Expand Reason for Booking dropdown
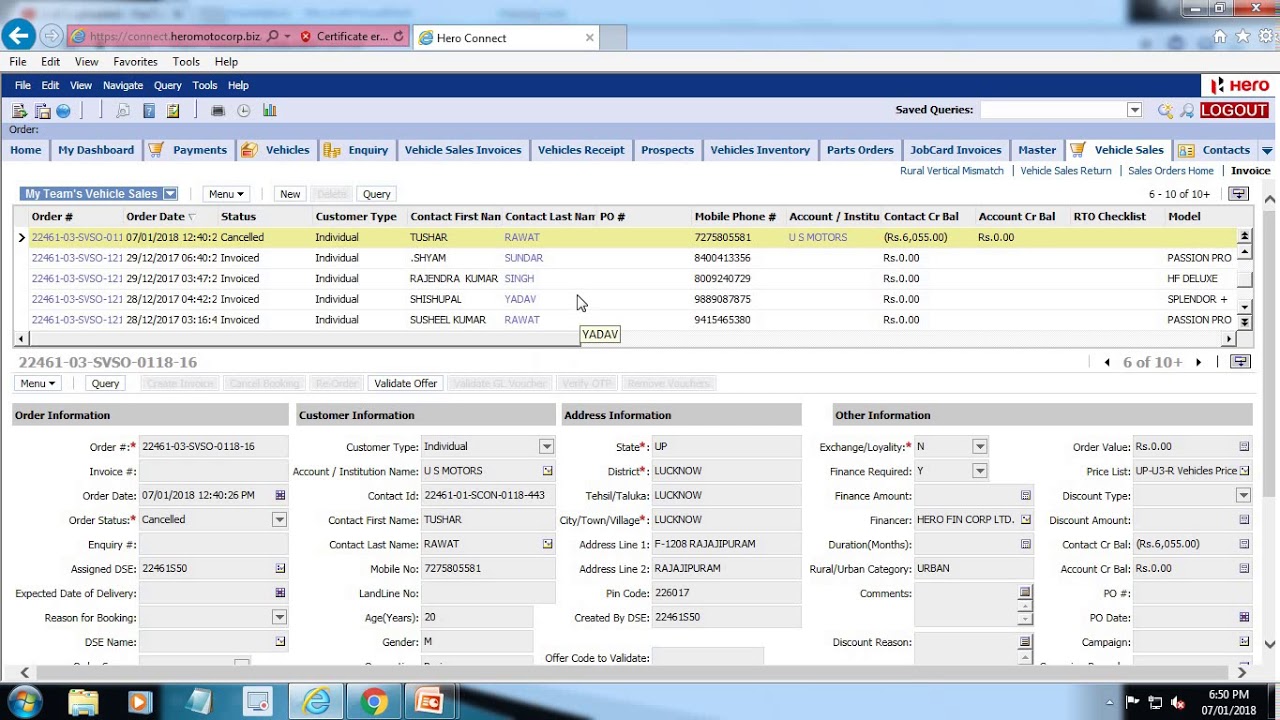Image resolution: width=1280 pixels, height=720 pixels. [279, 617]
